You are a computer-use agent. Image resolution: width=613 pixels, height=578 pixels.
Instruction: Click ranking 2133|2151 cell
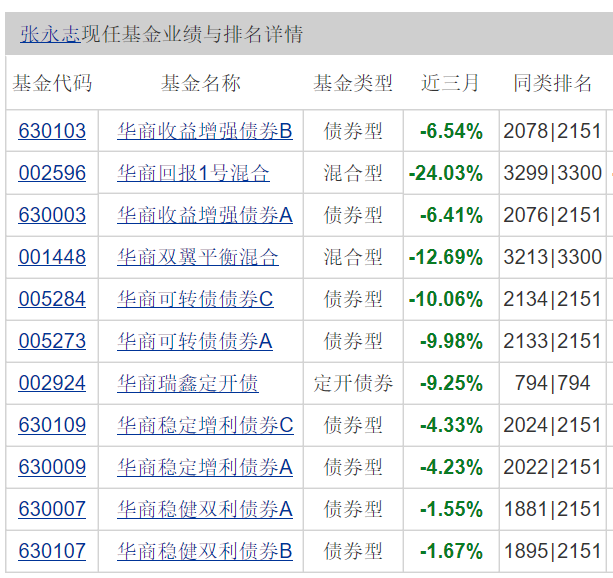[x=552, y=341]
